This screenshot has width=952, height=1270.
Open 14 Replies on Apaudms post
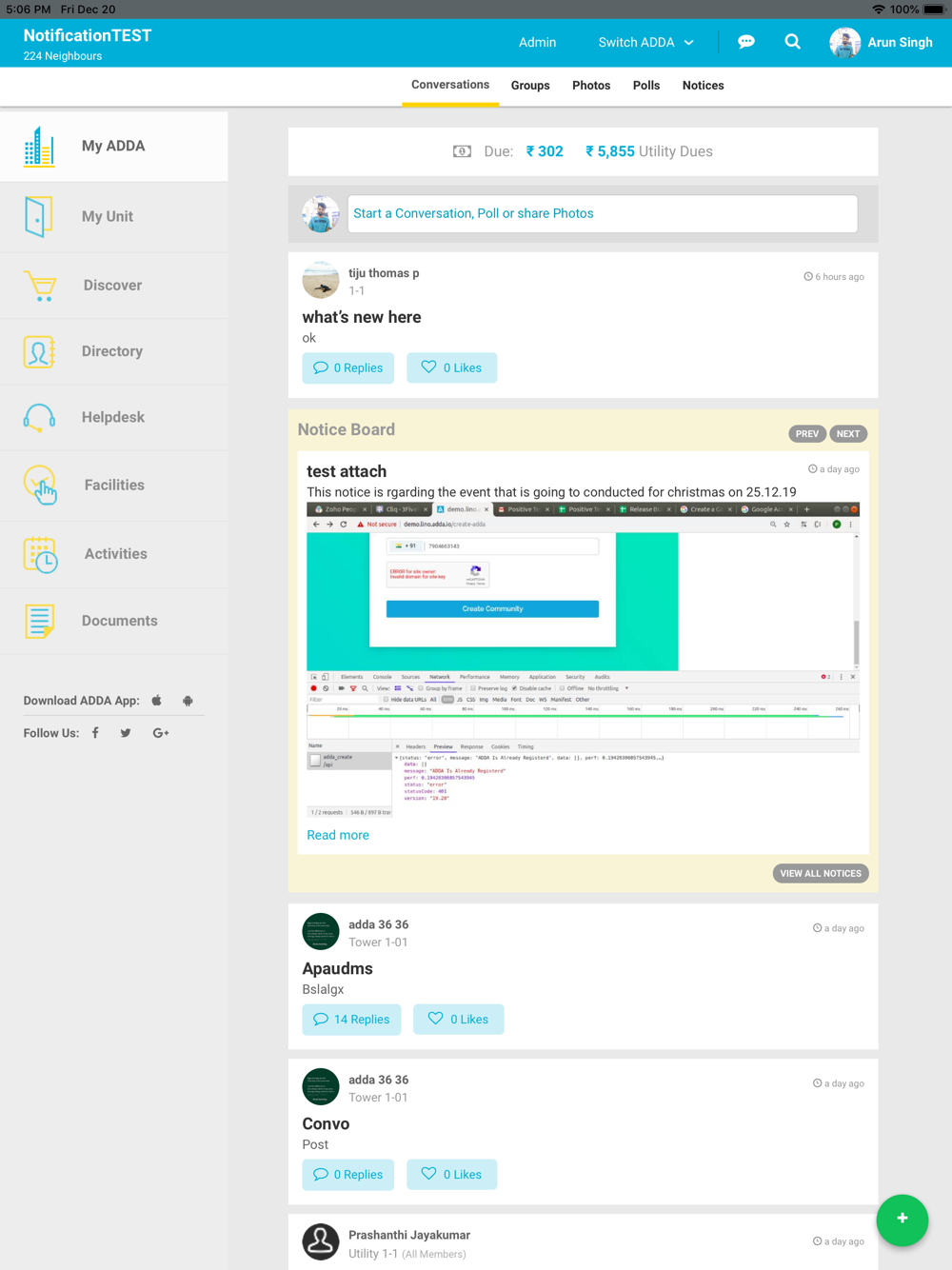click(x=352, y=1020)
